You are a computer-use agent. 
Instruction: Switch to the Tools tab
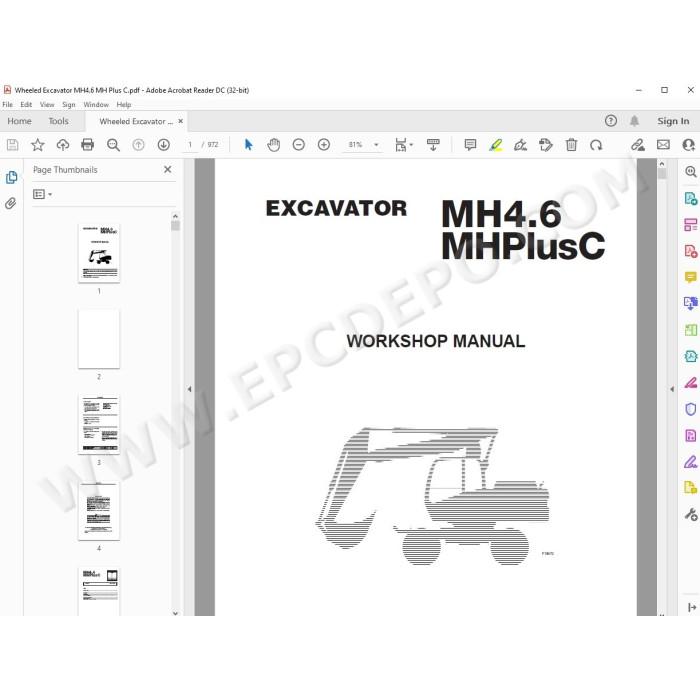pyautogui.click(x=58, y=121)
